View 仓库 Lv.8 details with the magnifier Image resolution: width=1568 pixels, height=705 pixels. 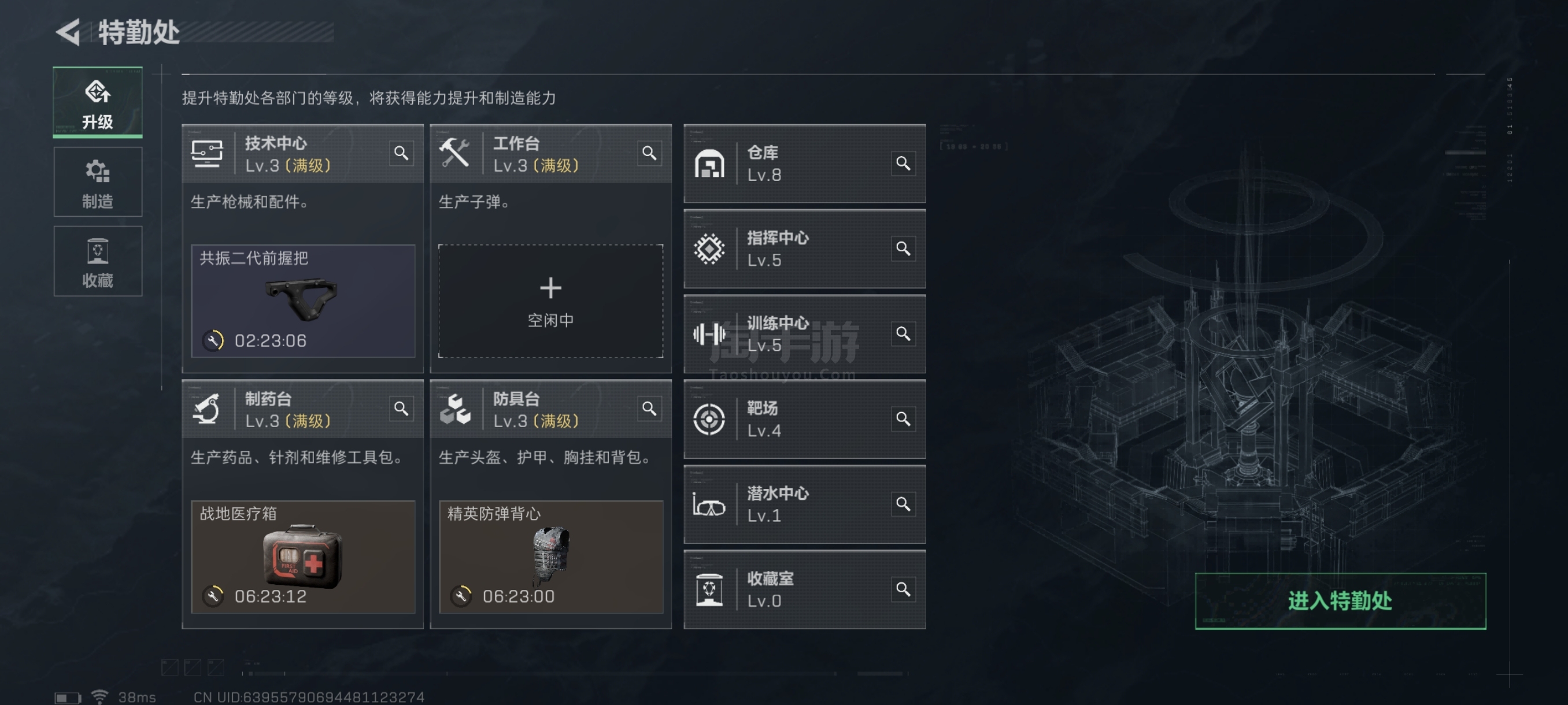click(903, 163)
